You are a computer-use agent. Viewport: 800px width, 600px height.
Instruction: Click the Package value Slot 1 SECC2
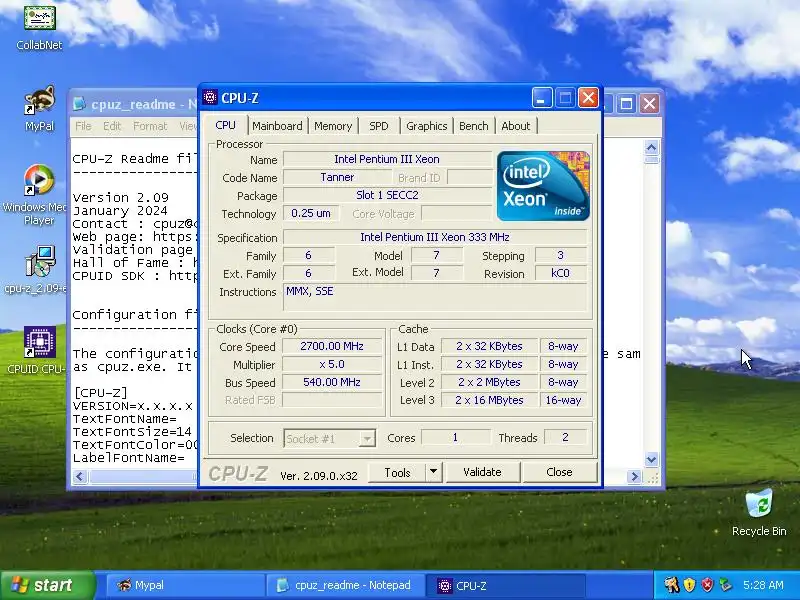coord(387,195)
